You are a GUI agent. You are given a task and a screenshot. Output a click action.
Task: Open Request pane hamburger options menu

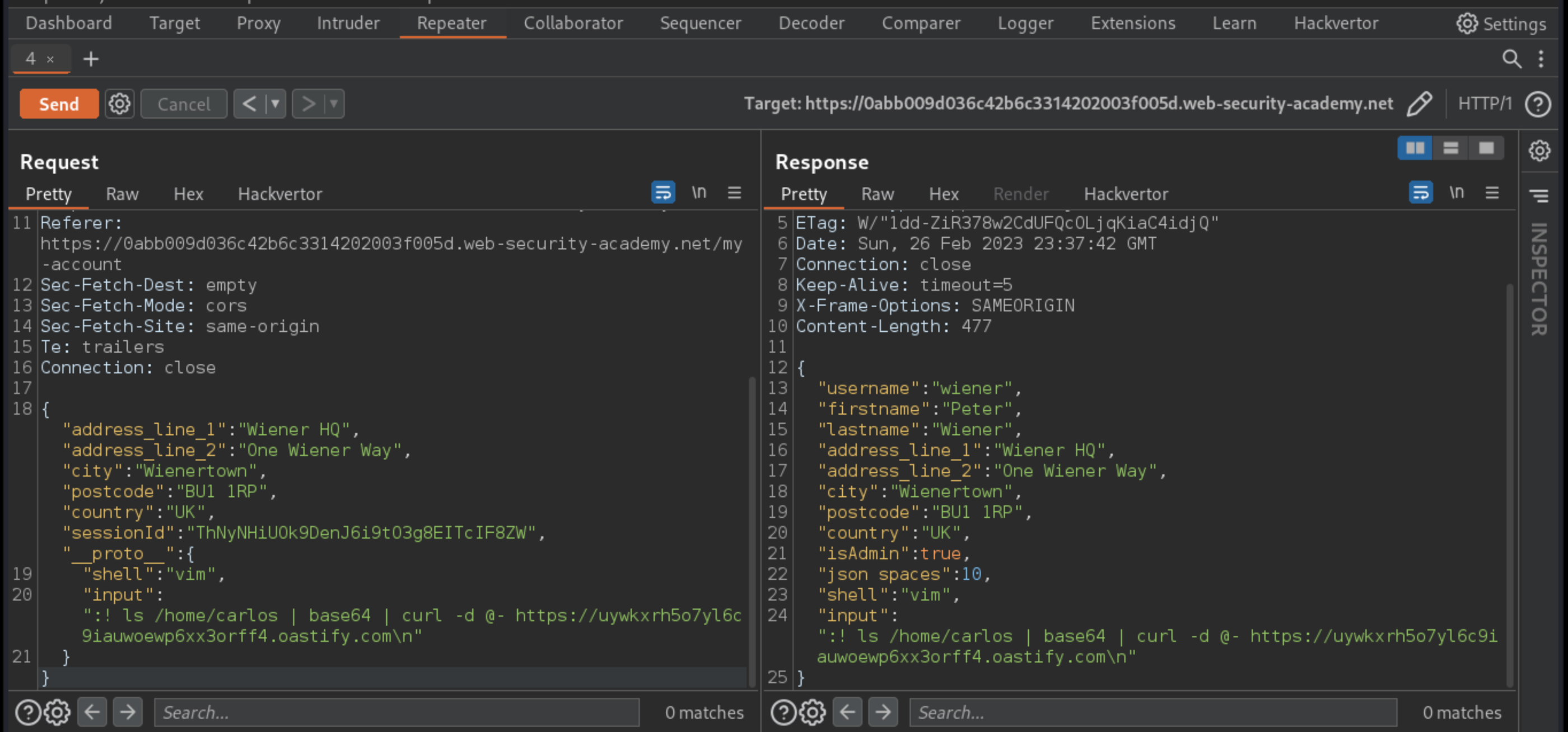click(x=734, y=193)
